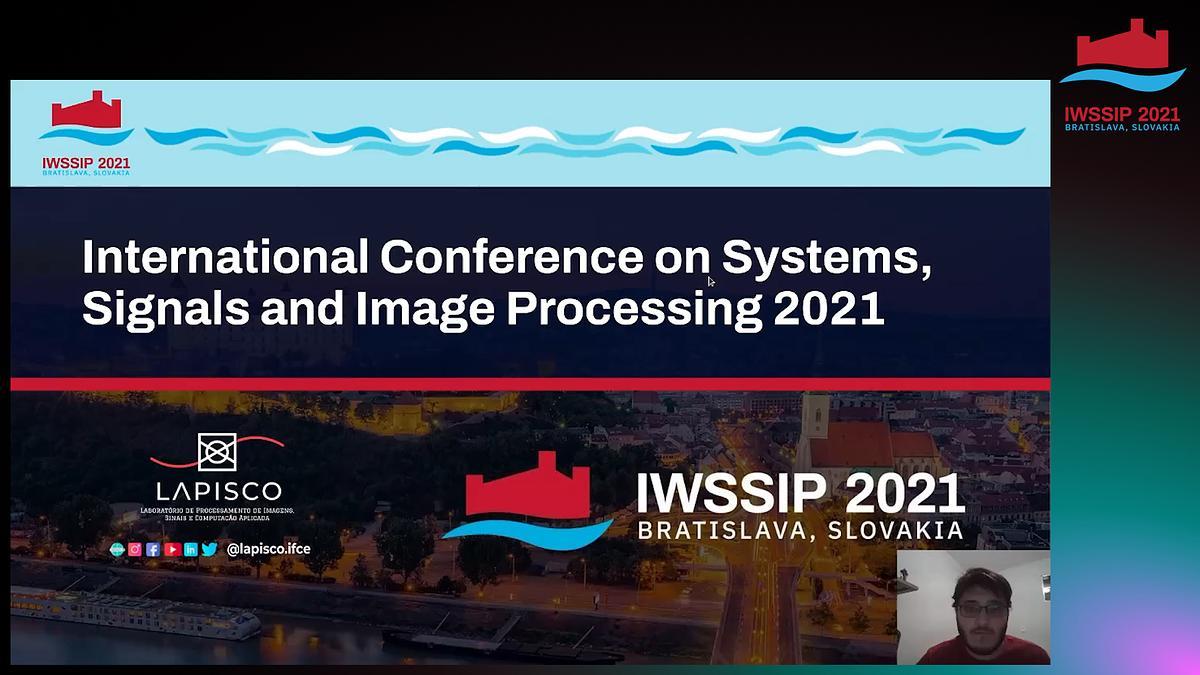Select the Twitter bird icon
Viewport: 1200px width, 675px height.
click(209, 549)
